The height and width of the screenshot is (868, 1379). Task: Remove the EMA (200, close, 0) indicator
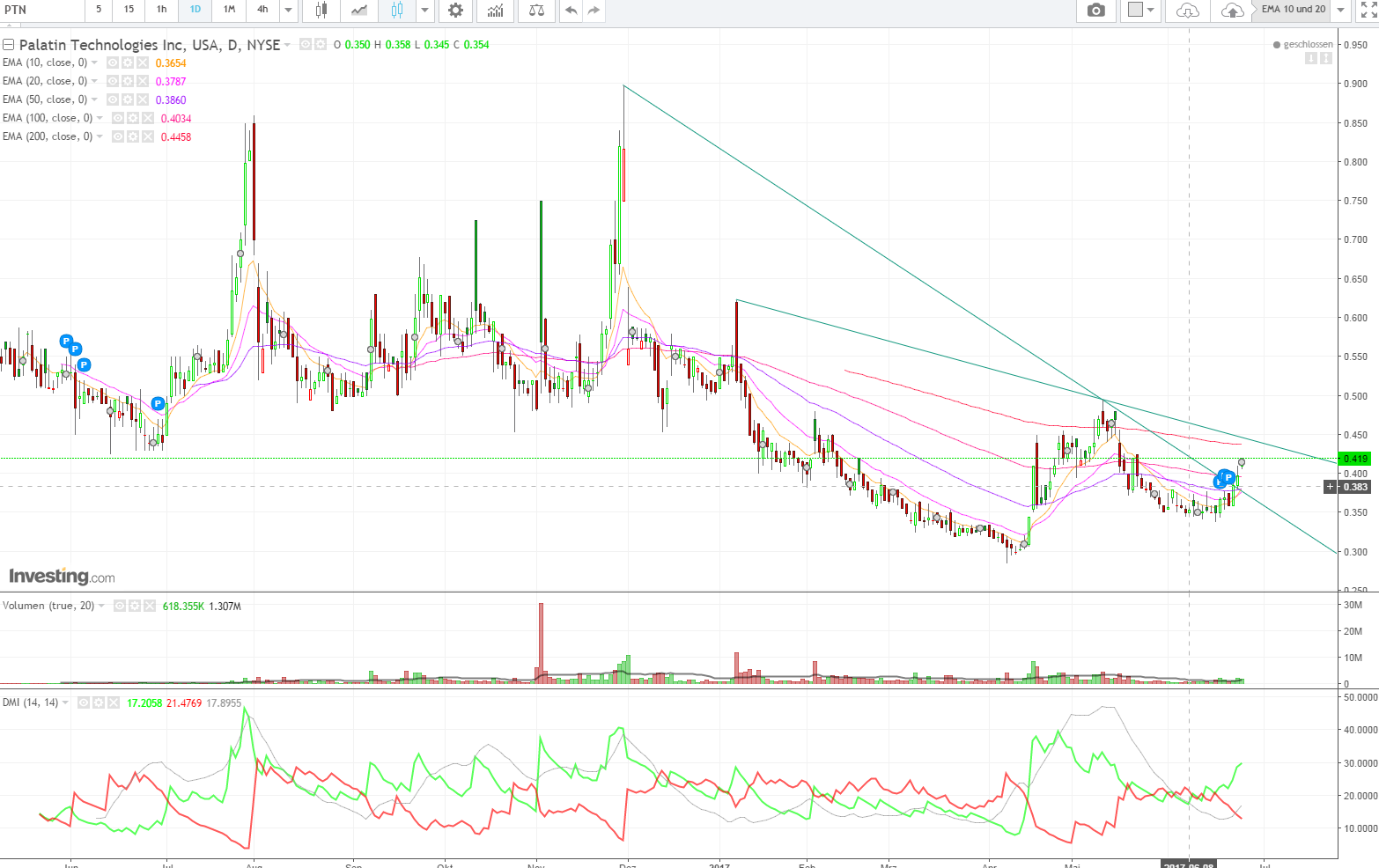148,137
